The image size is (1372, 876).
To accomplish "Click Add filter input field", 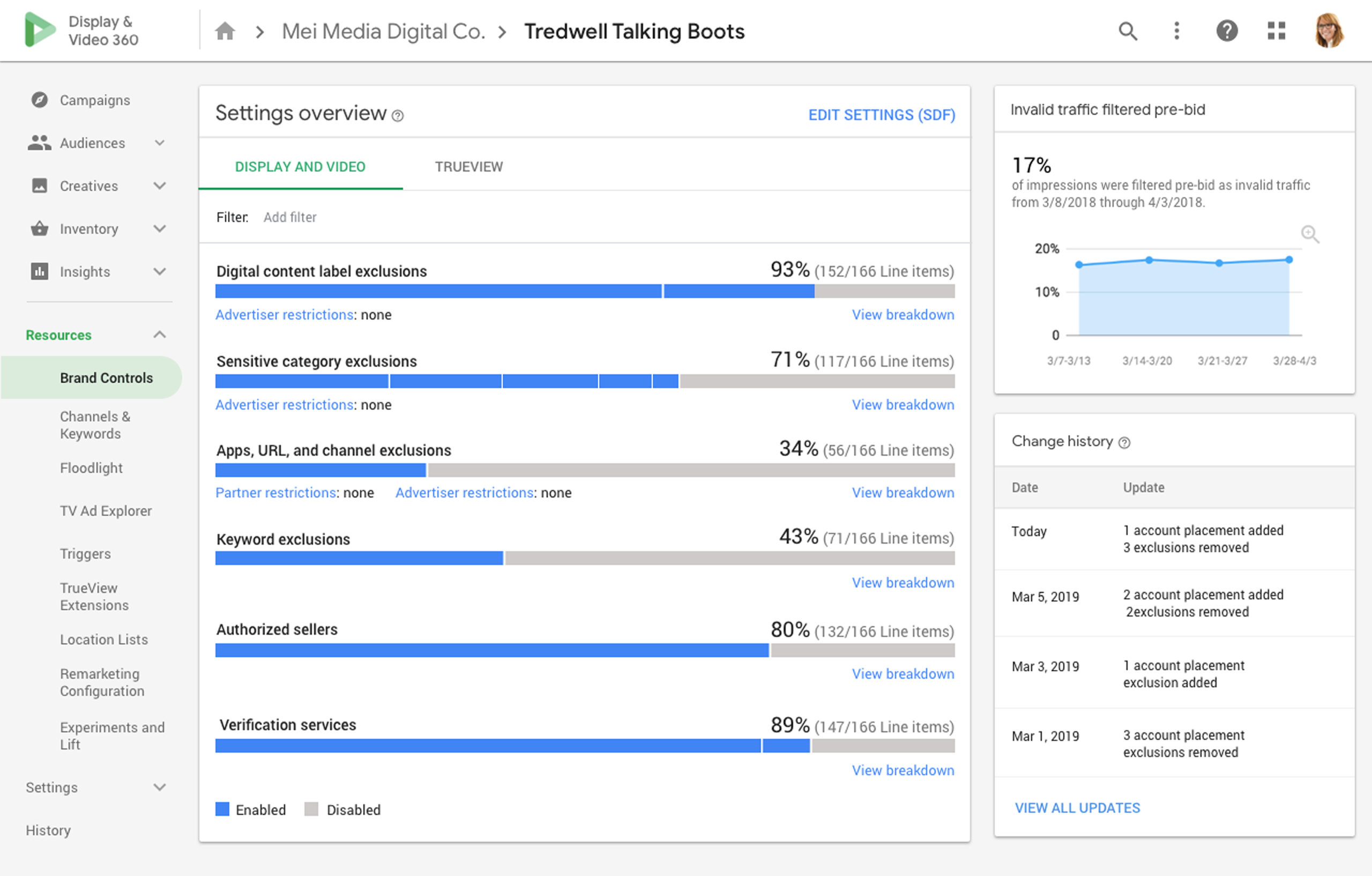I will click(x=292, y=216).
